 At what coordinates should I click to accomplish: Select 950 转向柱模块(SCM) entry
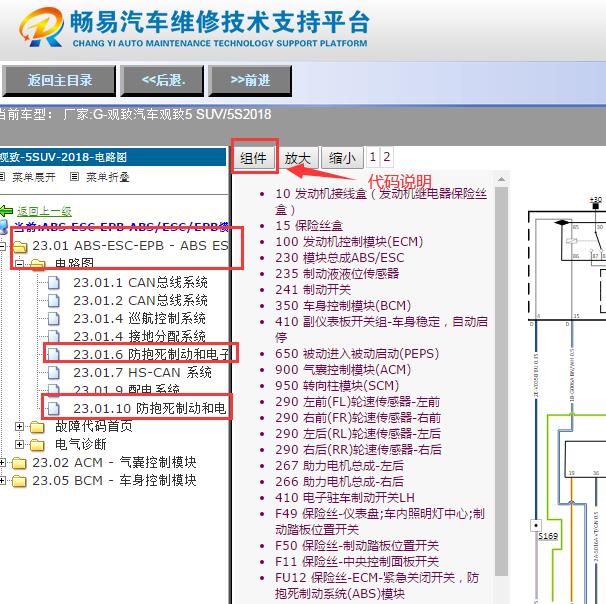(337, 386)
